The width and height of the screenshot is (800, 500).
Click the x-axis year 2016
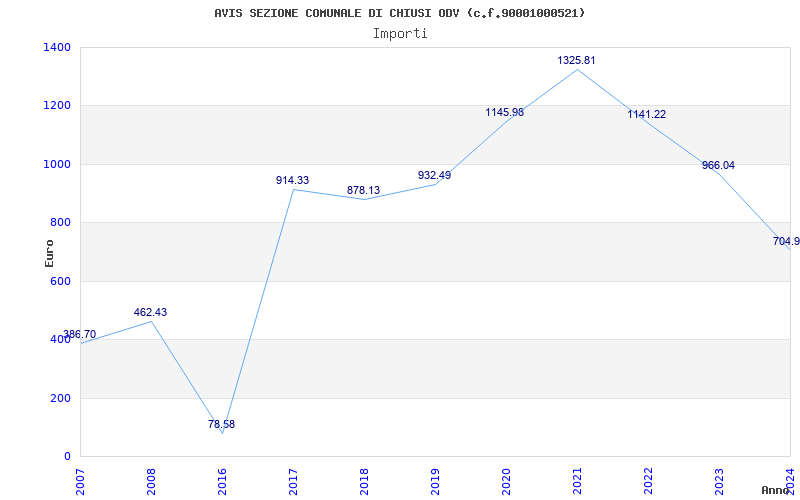coord(222,482)
